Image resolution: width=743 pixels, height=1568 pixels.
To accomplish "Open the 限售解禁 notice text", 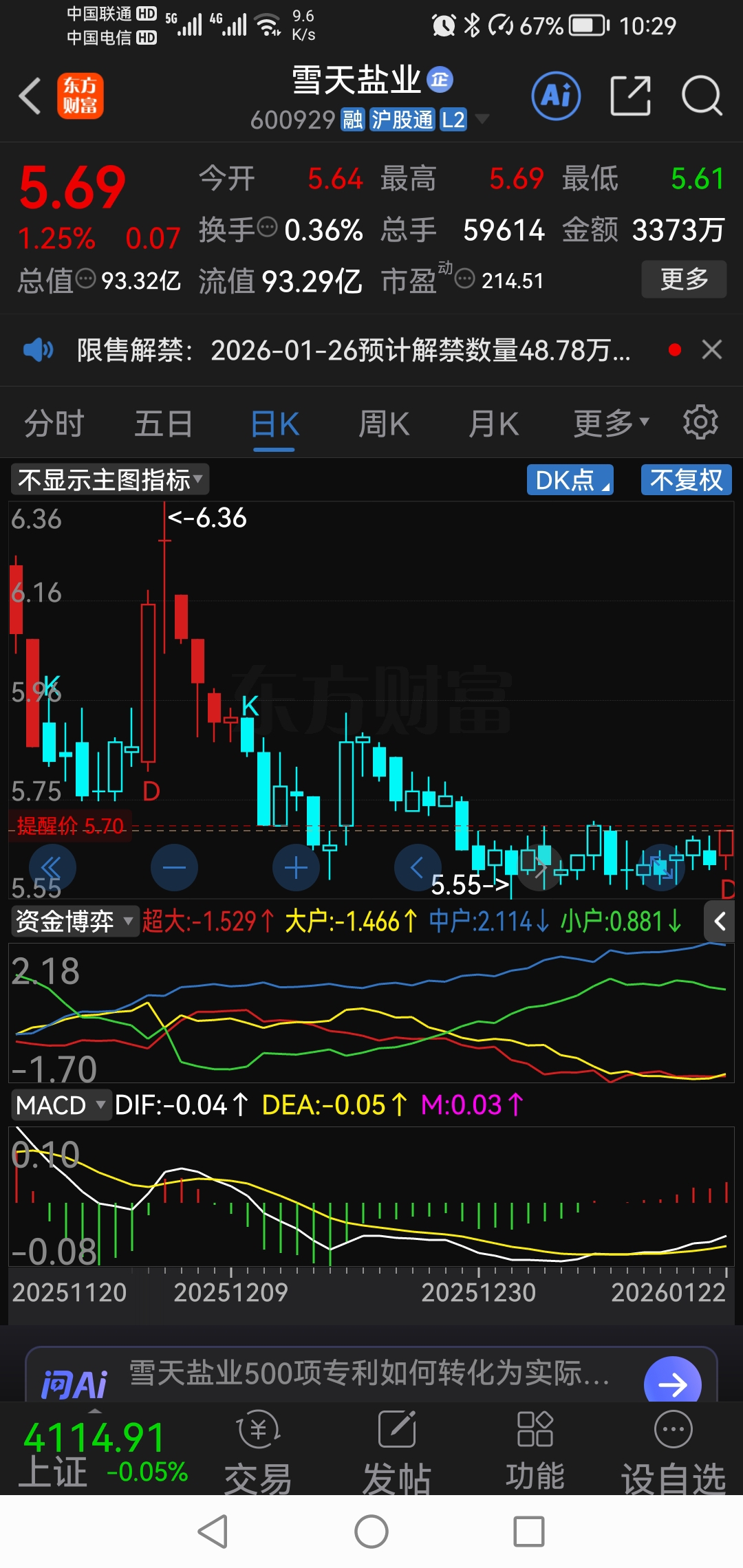I will point(354,350).
